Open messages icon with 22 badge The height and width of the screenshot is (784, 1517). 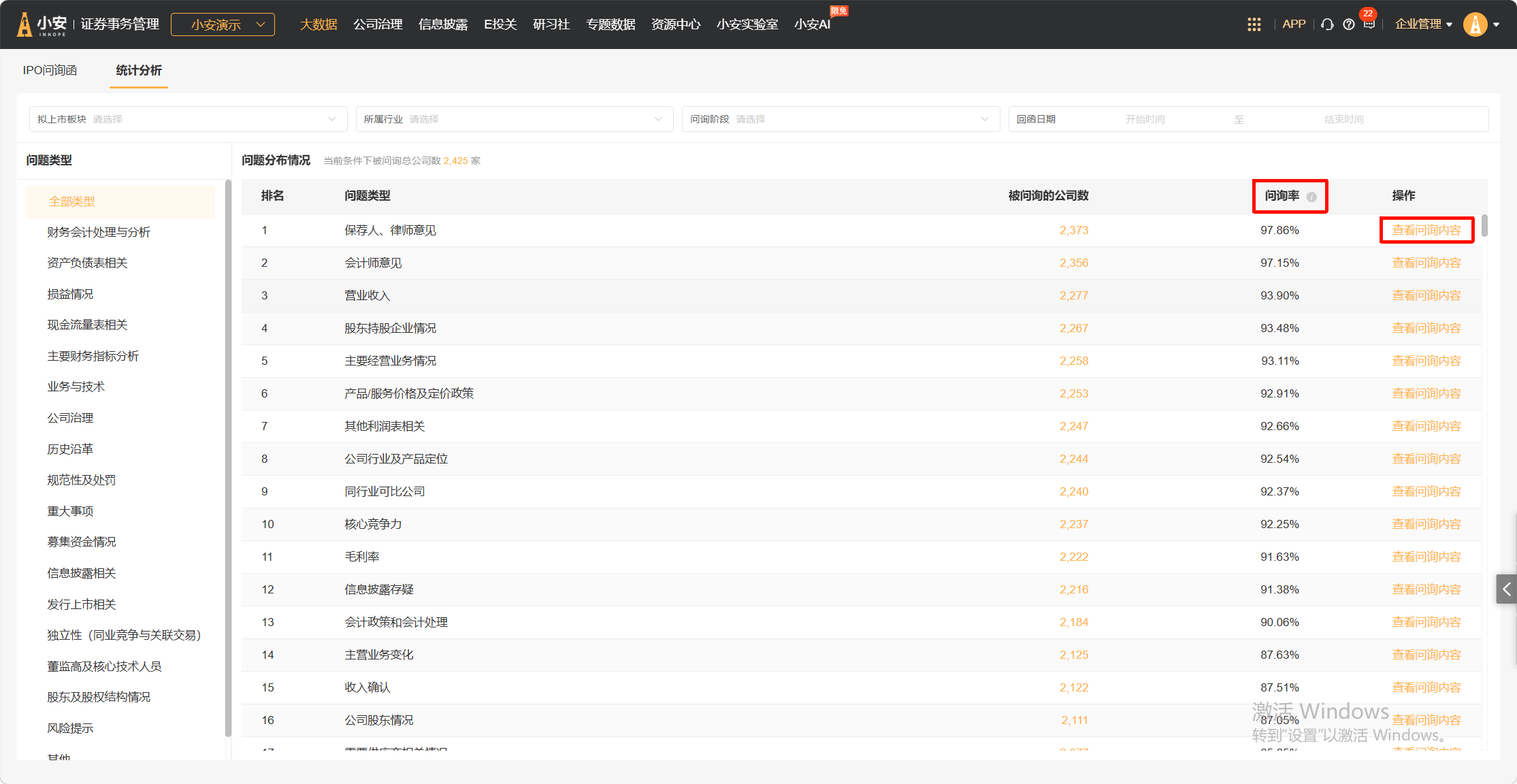click(1369, 24)
